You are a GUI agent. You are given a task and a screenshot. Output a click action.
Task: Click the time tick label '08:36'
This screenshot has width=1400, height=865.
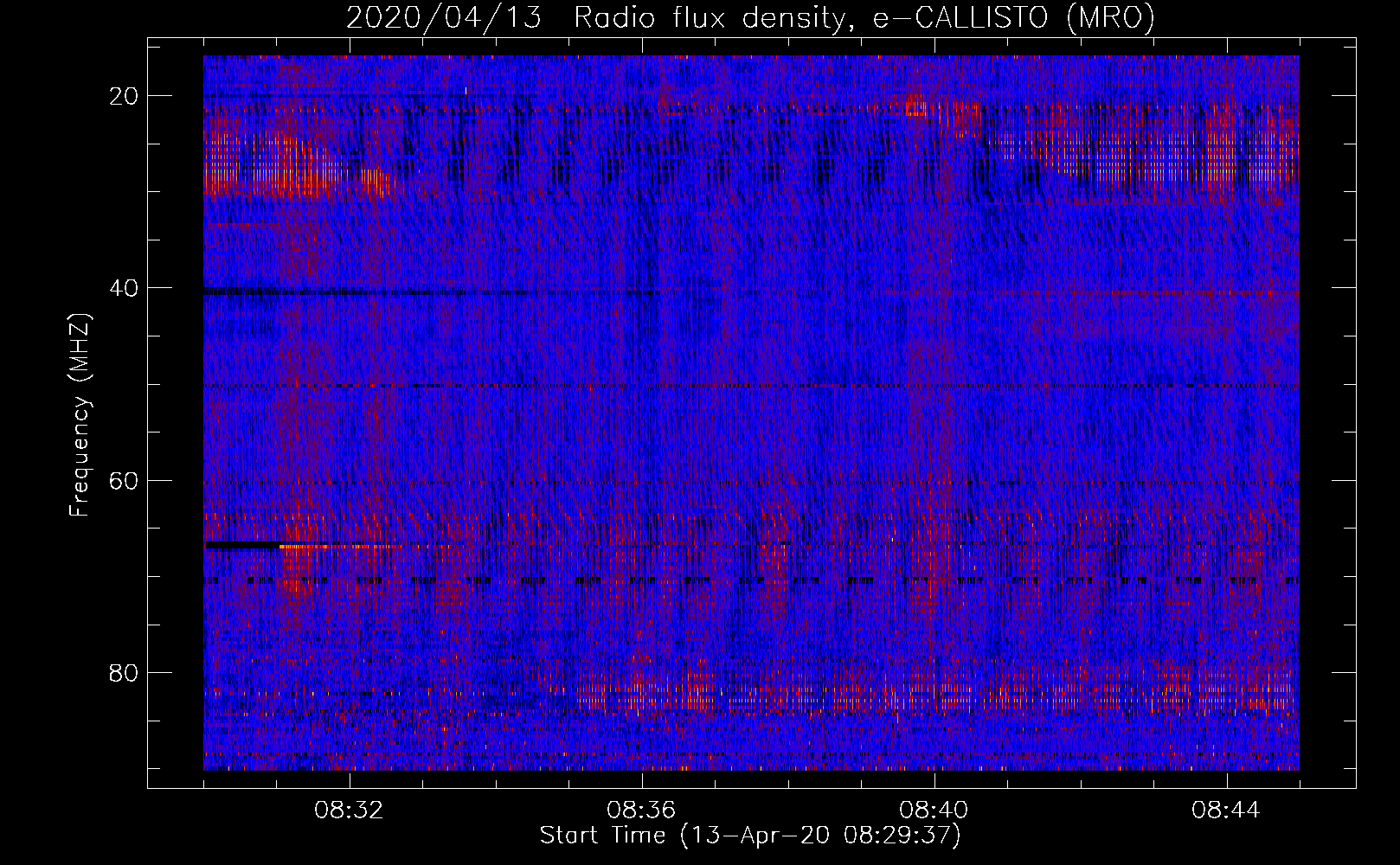tap(641, 811)
